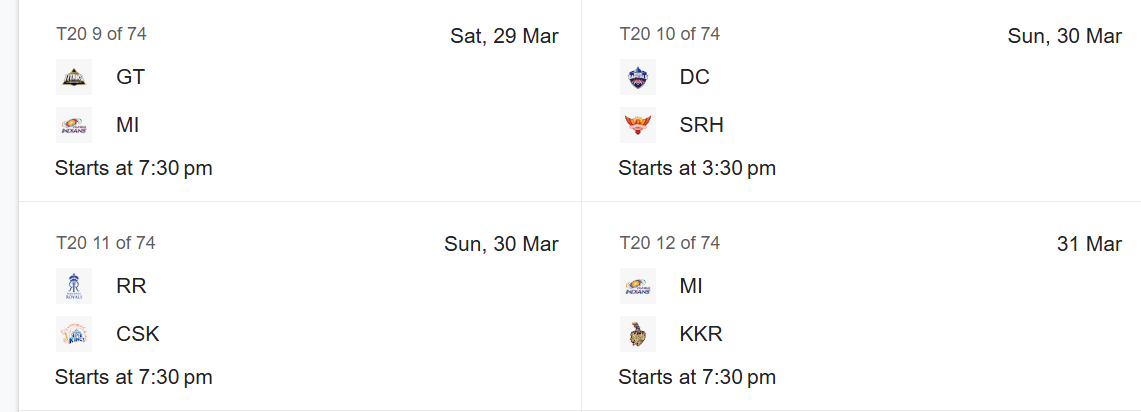This screenshot has height=412, width=1141.
Task: Click the Kolkata Knight Riders logo
Action: 638,334
